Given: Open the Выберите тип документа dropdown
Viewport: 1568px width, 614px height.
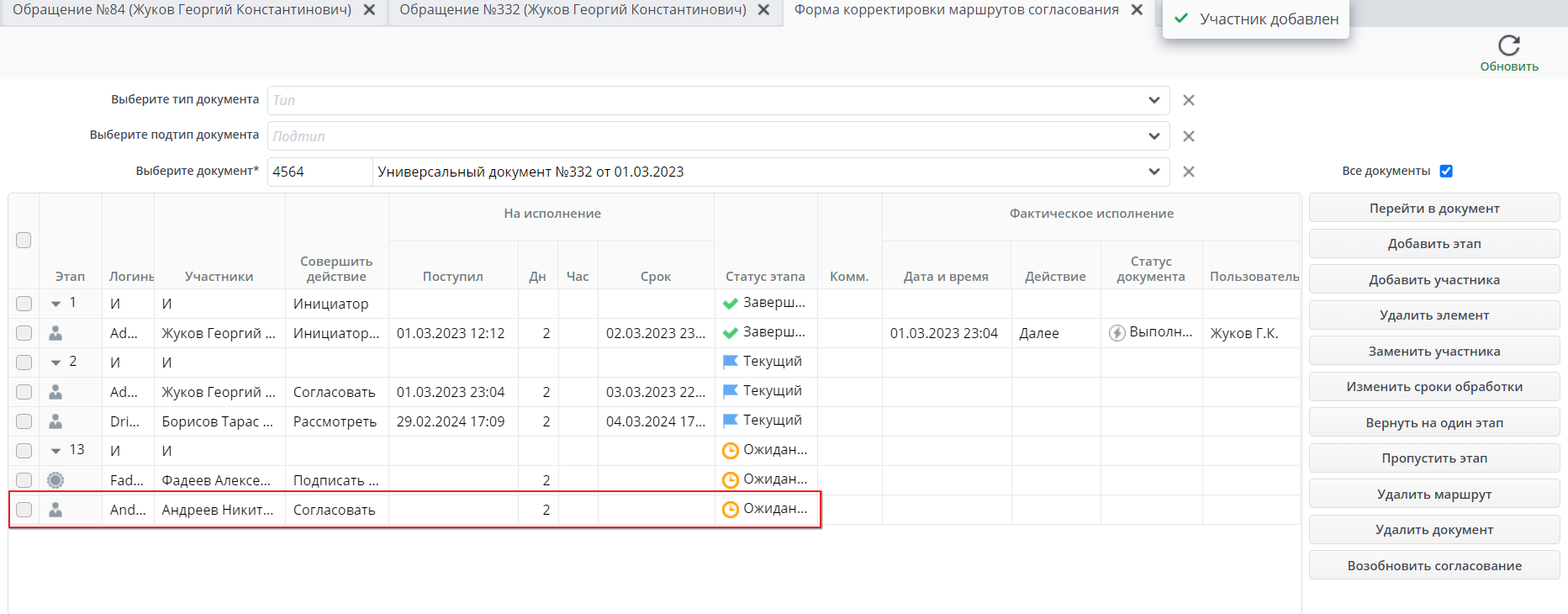Looking at the screenshot, I should click(1154, 100).
